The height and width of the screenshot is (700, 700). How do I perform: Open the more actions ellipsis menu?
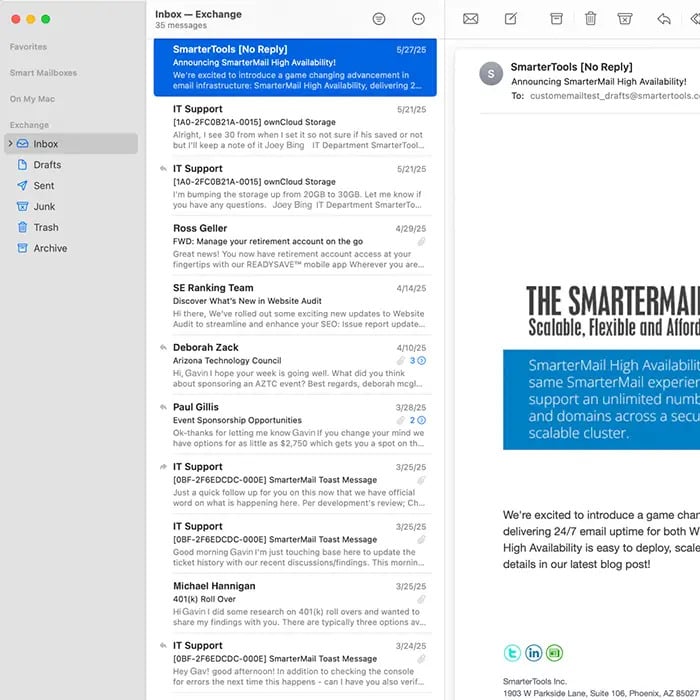(418, 19)
